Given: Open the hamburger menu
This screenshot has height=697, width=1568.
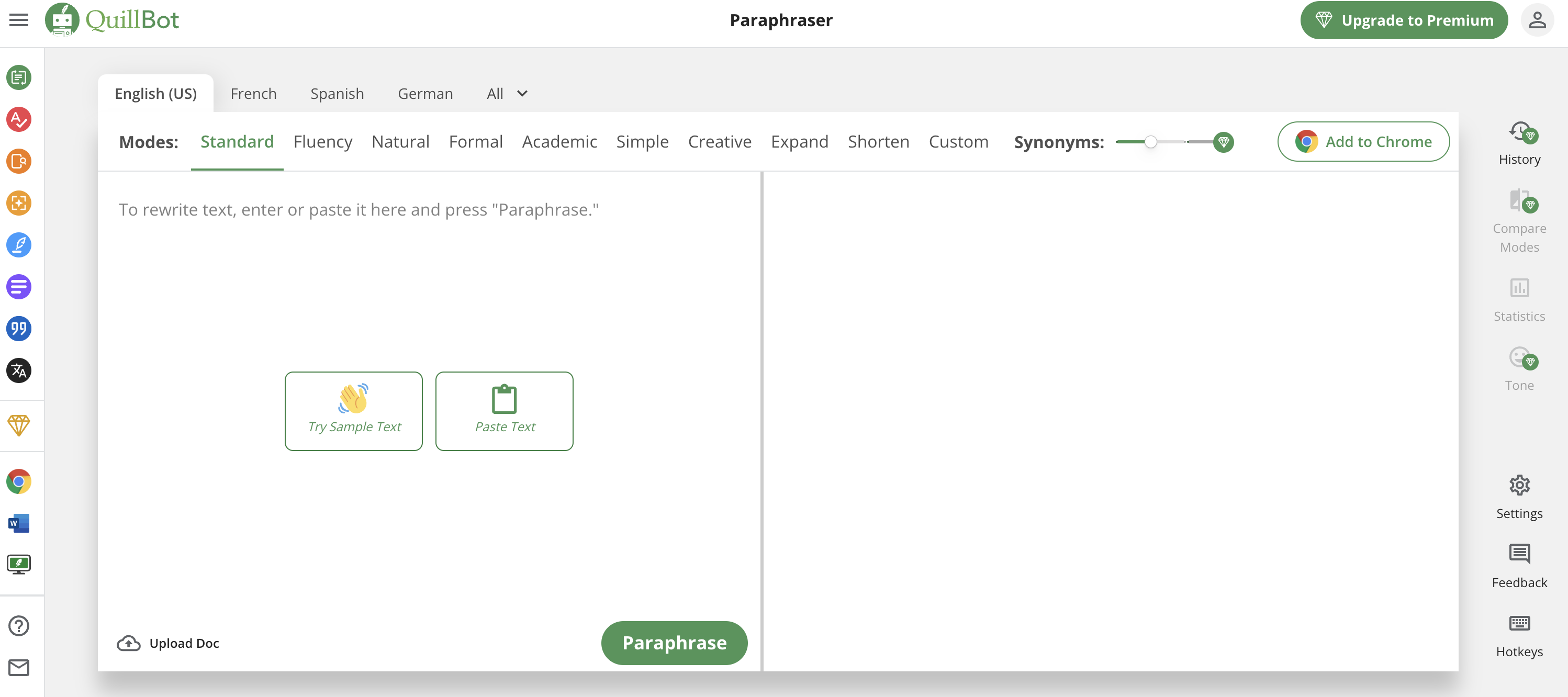Looking at the screenshot, I should [x=19, y=20].
